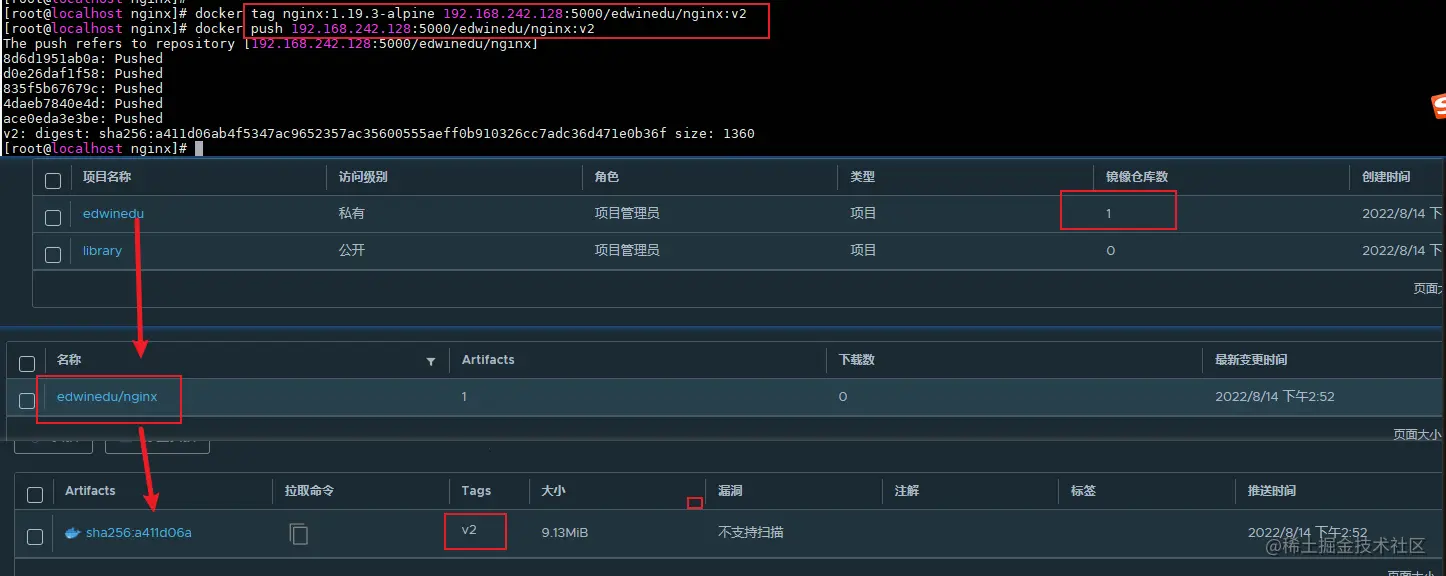Open filter icon in 名称 column header
The image size is (1446, 576).
point(431,361)
